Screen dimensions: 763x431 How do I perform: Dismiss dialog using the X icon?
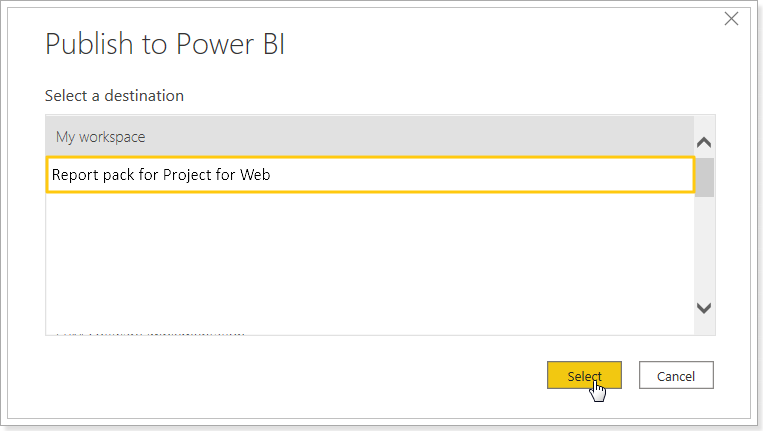click(731, 19)
